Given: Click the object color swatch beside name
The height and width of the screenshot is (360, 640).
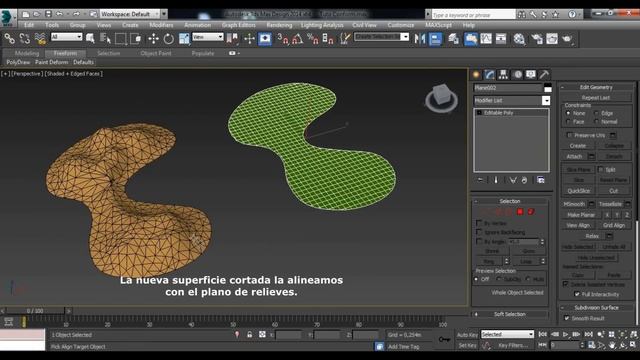Looking at the screenshot, I should click(547, 88).
